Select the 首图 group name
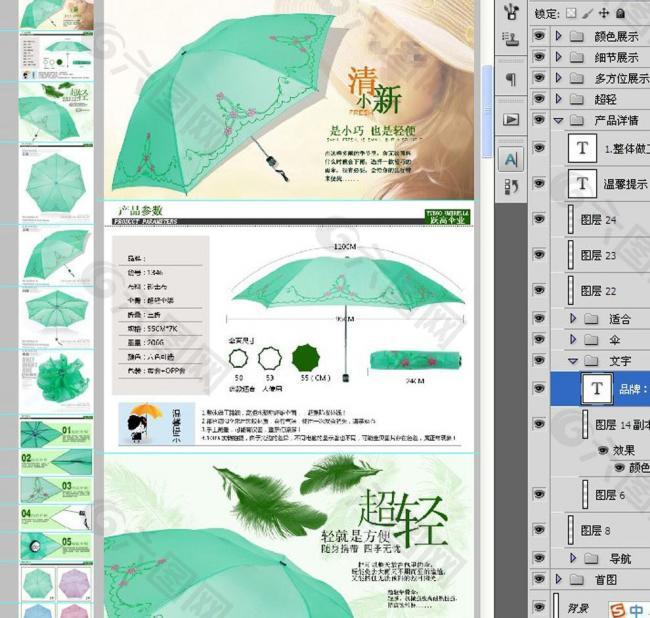This screenshot has height=618, width=650. [606, 579]
